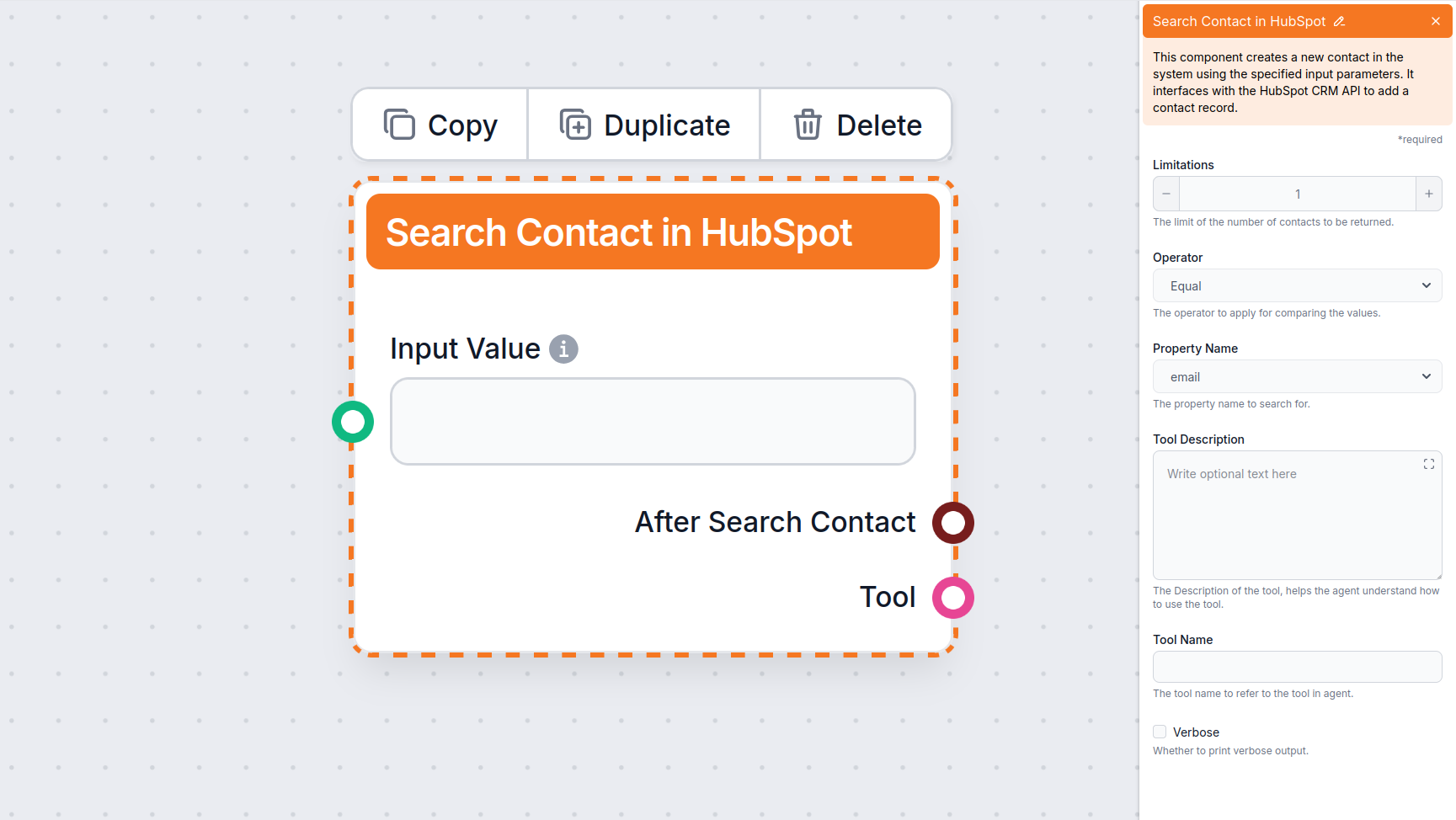The height and width of the screenshot is (820, 1456).
Task: Close the Search Contact in HubSpot panel
Action: pyautogui.click(x=1435, y=22)
